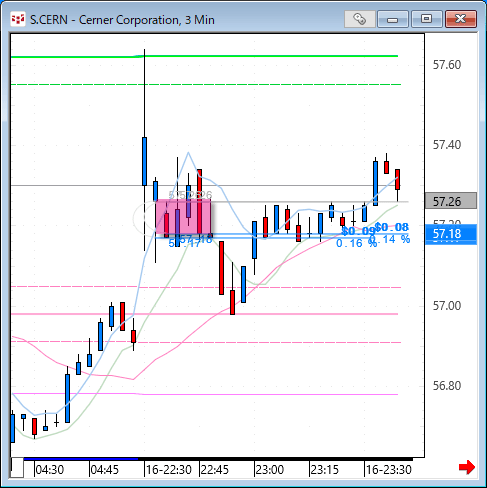Click the S.CERN - Cerner Corporation title text
The image size is (487, 488).
click(122, 20)
